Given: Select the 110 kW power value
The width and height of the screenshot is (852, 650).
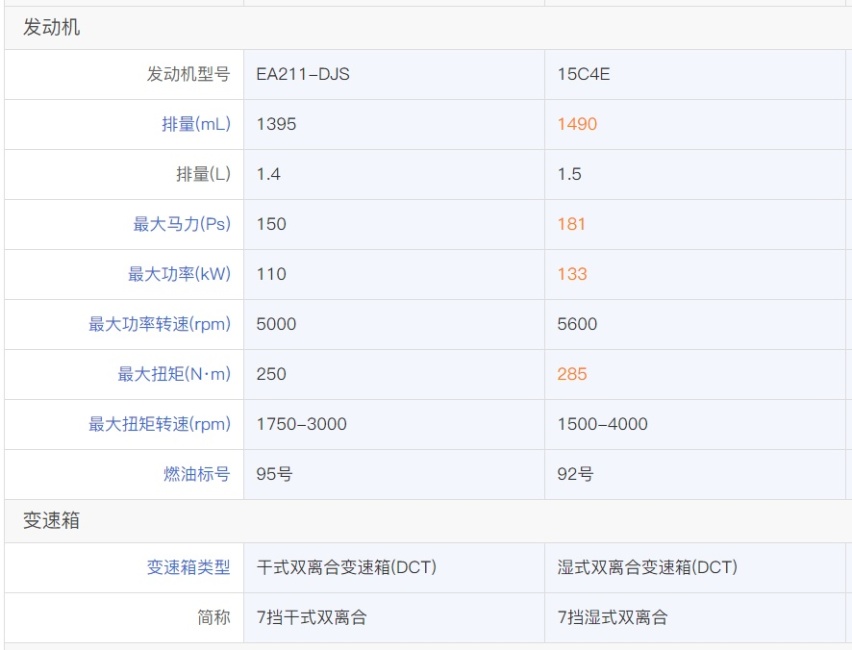Looking at the screenshot, I should coord(271,274).
